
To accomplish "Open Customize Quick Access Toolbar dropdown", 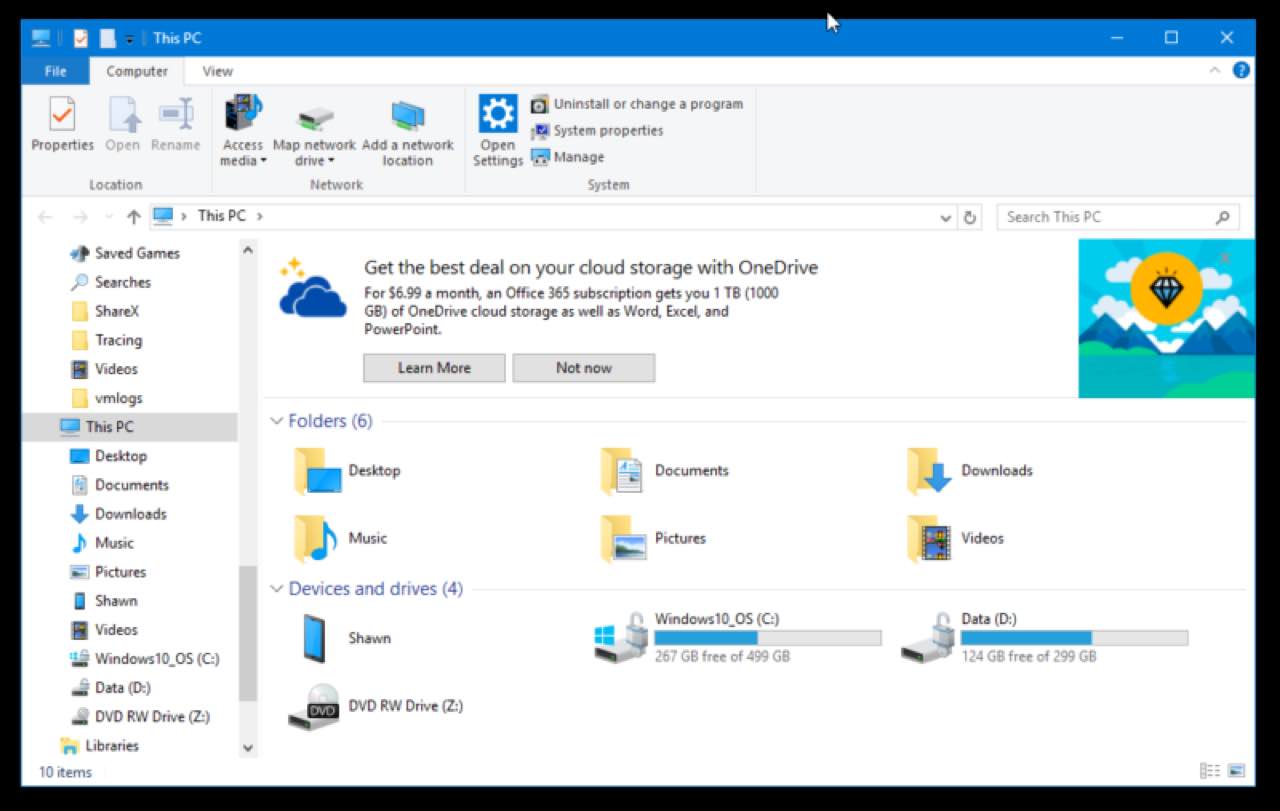I will pos(130,39).
